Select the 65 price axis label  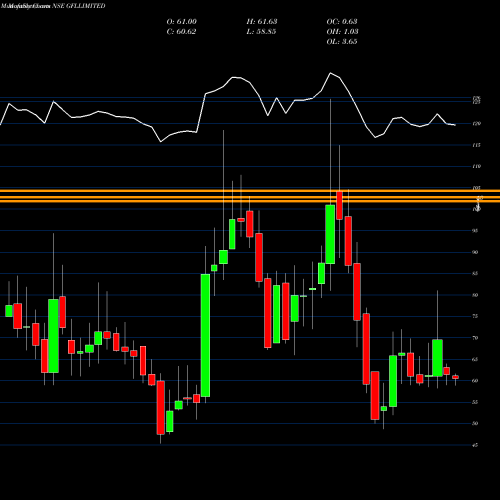coord(475,359)
